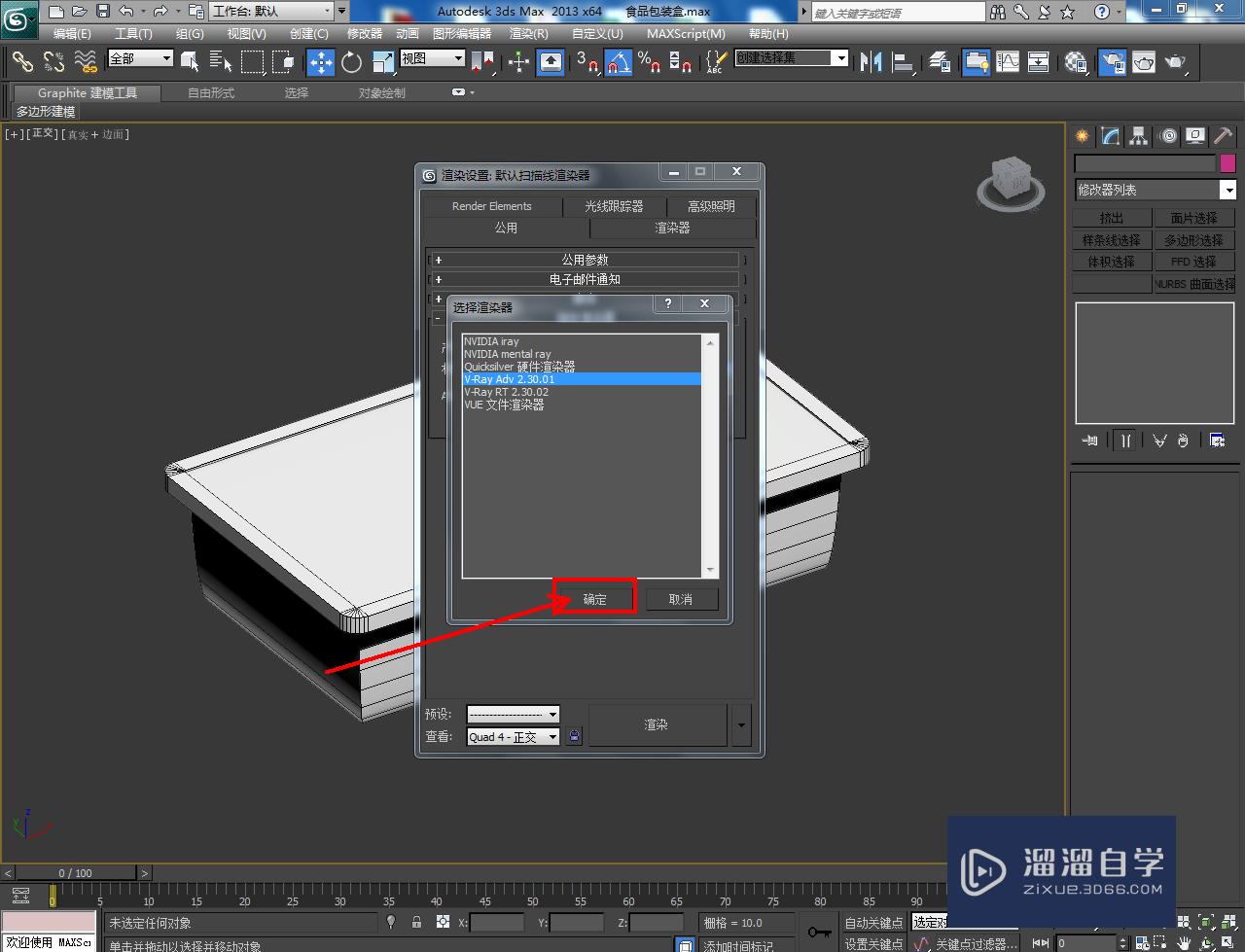Image resolution: width=1245 pixels, height=952 pixels.
Task: Click the large 渲染 button
Action: pos(657,724)
